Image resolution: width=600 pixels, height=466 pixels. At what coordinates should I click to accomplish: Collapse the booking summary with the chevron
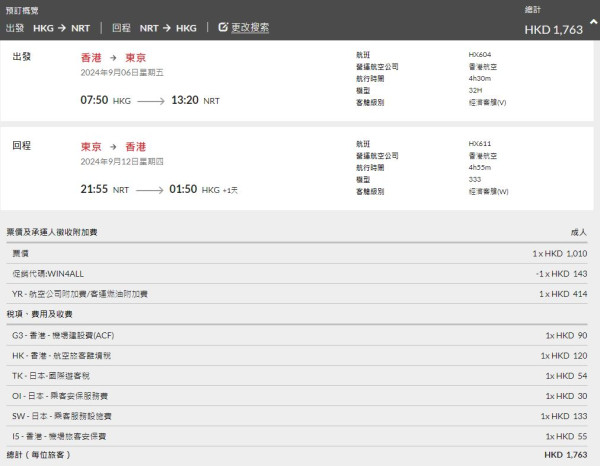point(593,22)
